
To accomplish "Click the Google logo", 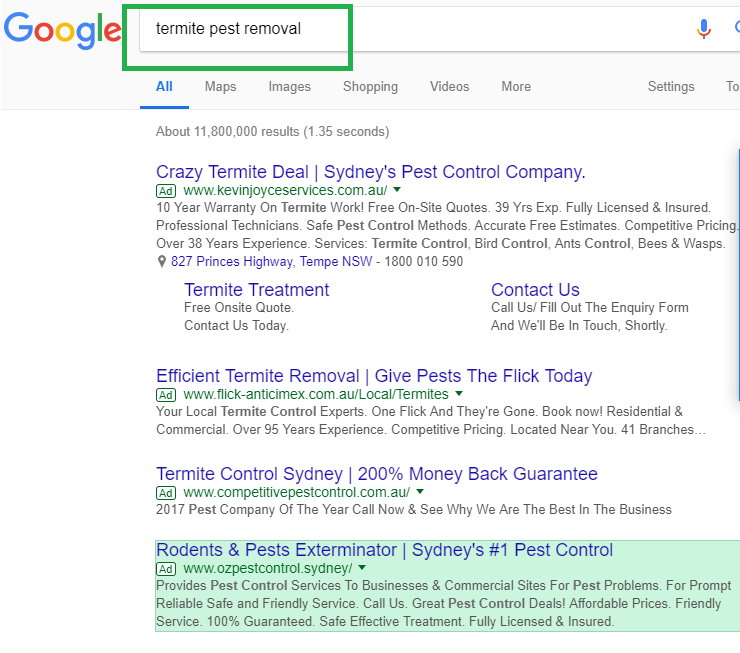I will [x=62, y=31].
